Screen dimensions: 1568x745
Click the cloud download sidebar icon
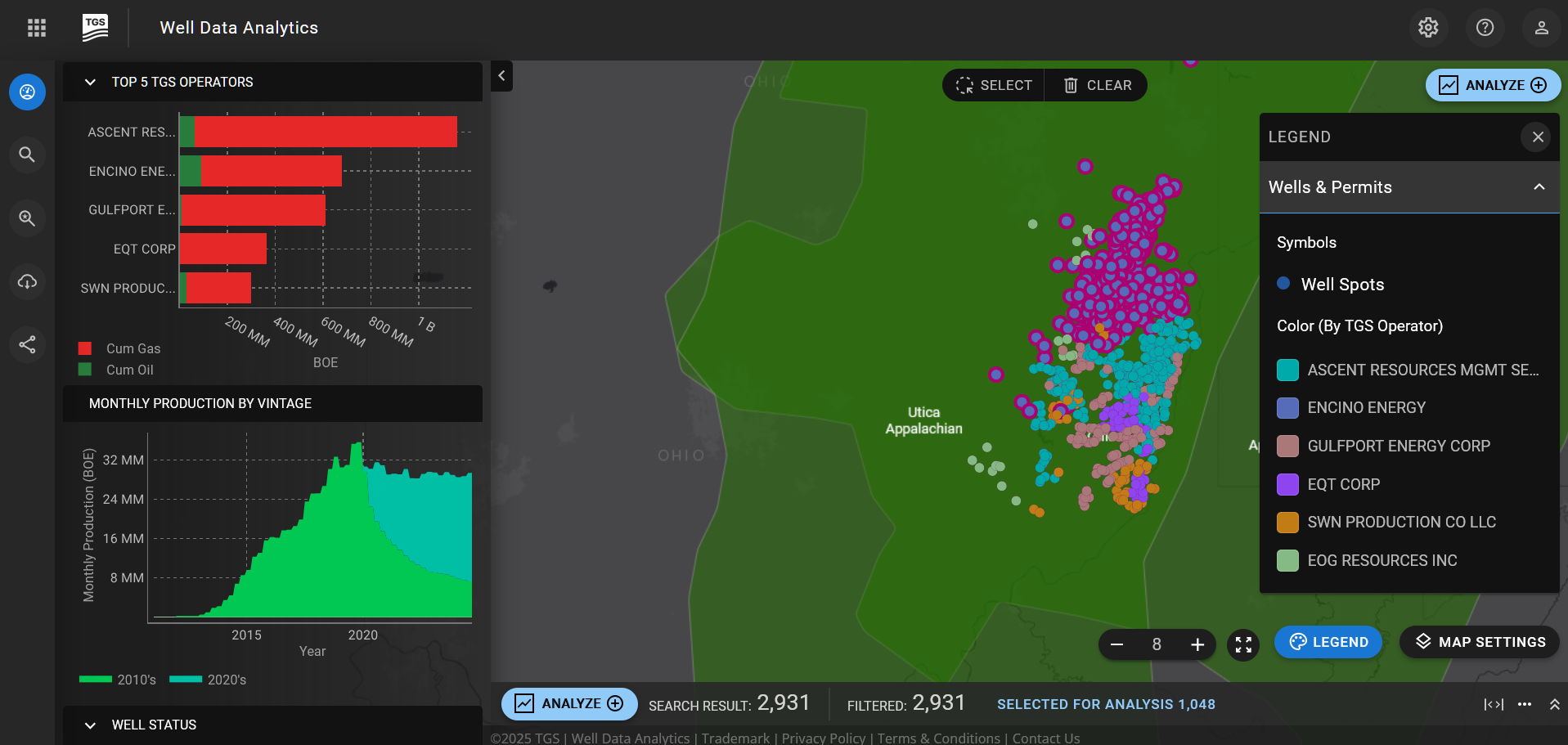[x=27, y=281]
